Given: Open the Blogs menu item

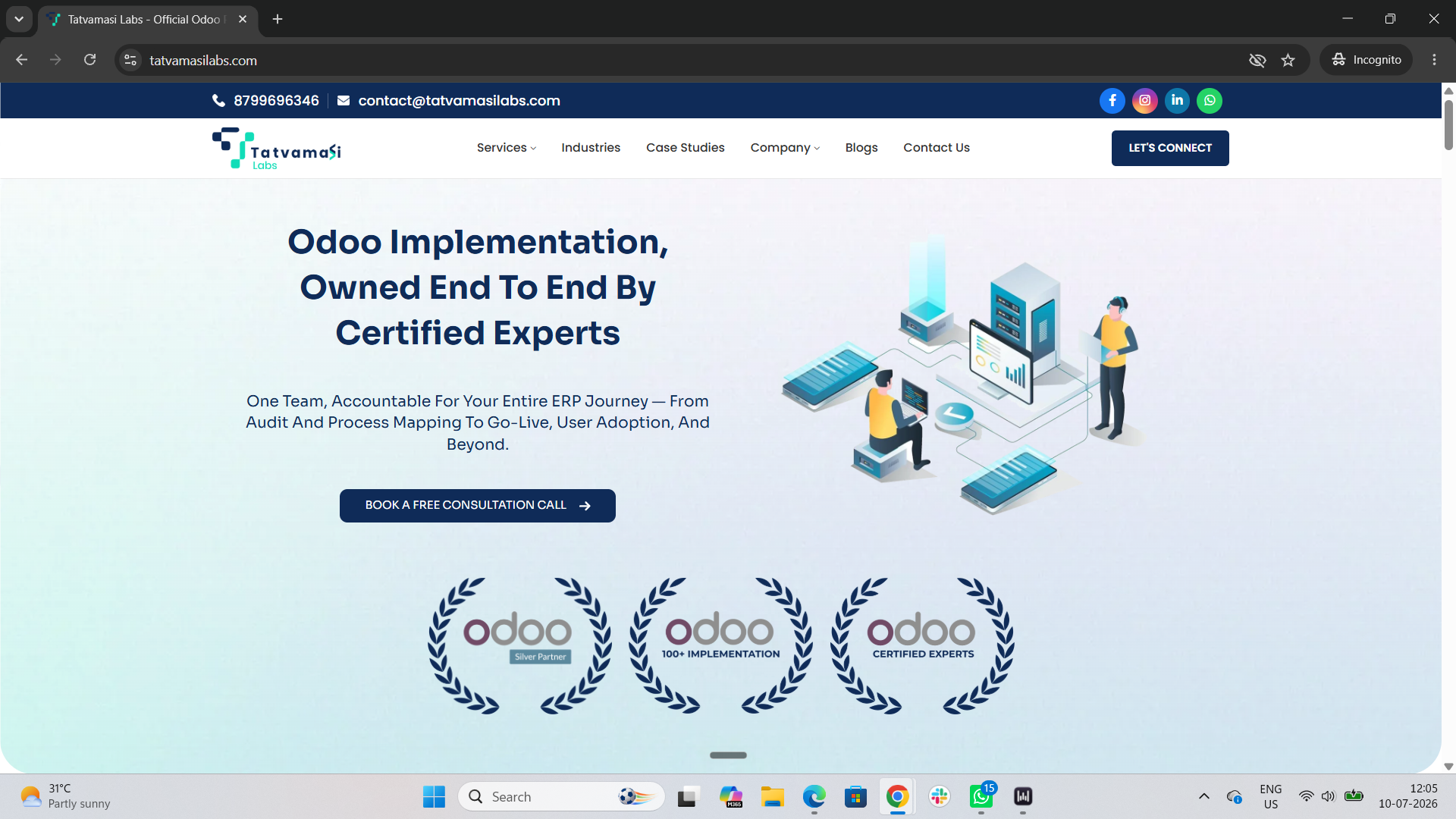Looking at the screenshot, I should 861,148.
